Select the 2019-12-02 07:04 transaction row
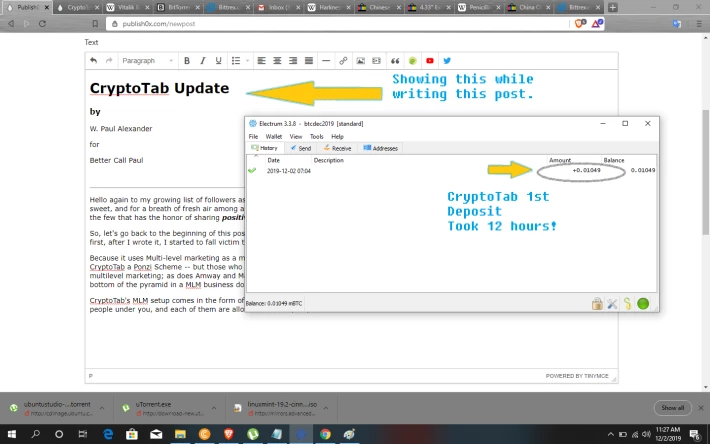Screen dimensions: 710x444 click(x=451, y=171)
